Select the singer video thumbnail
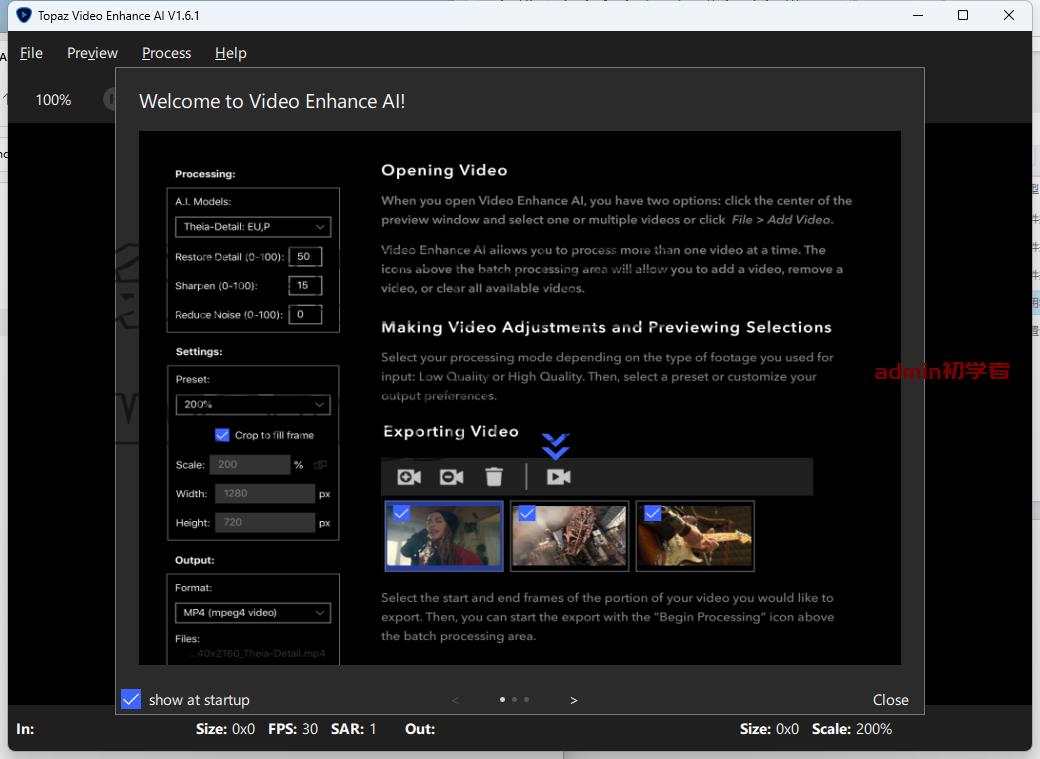Viewport: 1040px width, 759px height. tap(444, 536)
